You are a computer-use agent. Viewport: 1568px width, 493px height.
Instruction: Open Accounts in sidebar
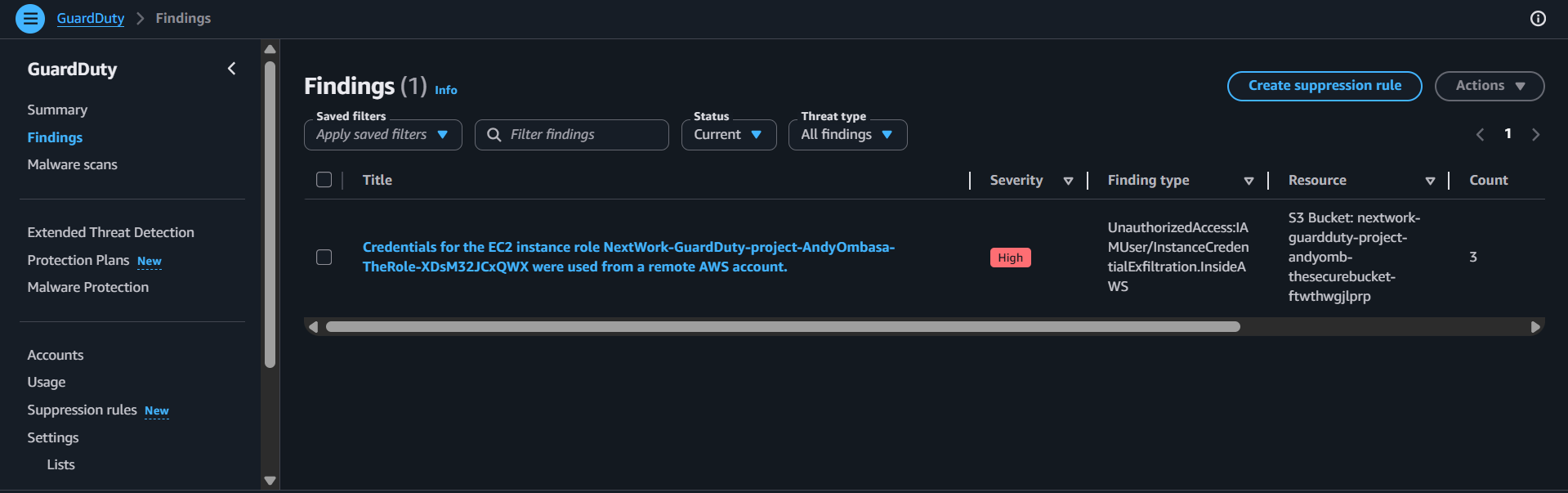click(56, 355)
